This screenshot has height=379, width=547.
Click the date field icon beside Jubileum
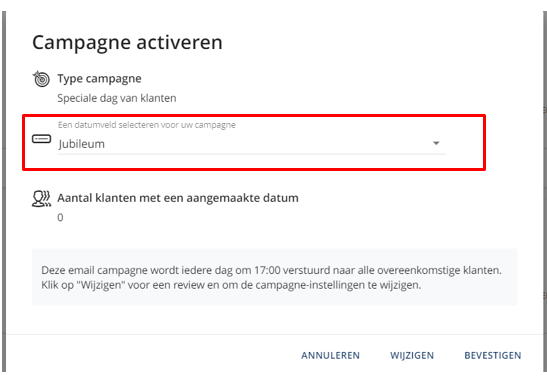[x=42, y=139]
